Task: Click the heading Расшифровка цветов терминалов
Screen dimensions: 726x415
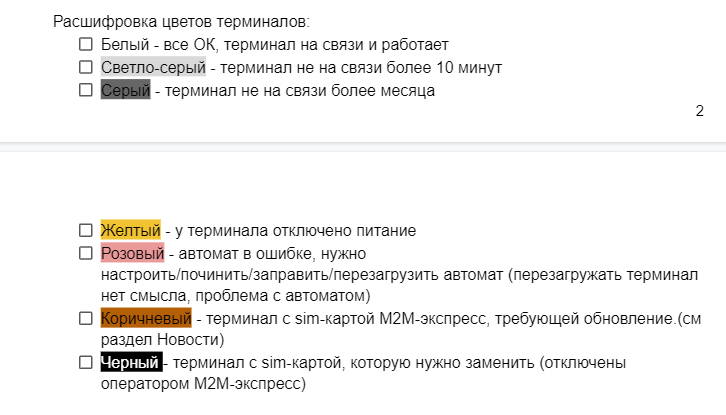Action: (x=180, y=21)
